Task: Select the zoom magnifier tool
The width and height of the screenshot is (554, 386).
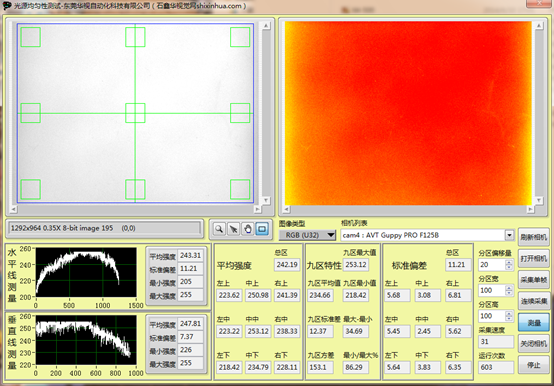Action: pyautogui.click(x=219, y=229)
